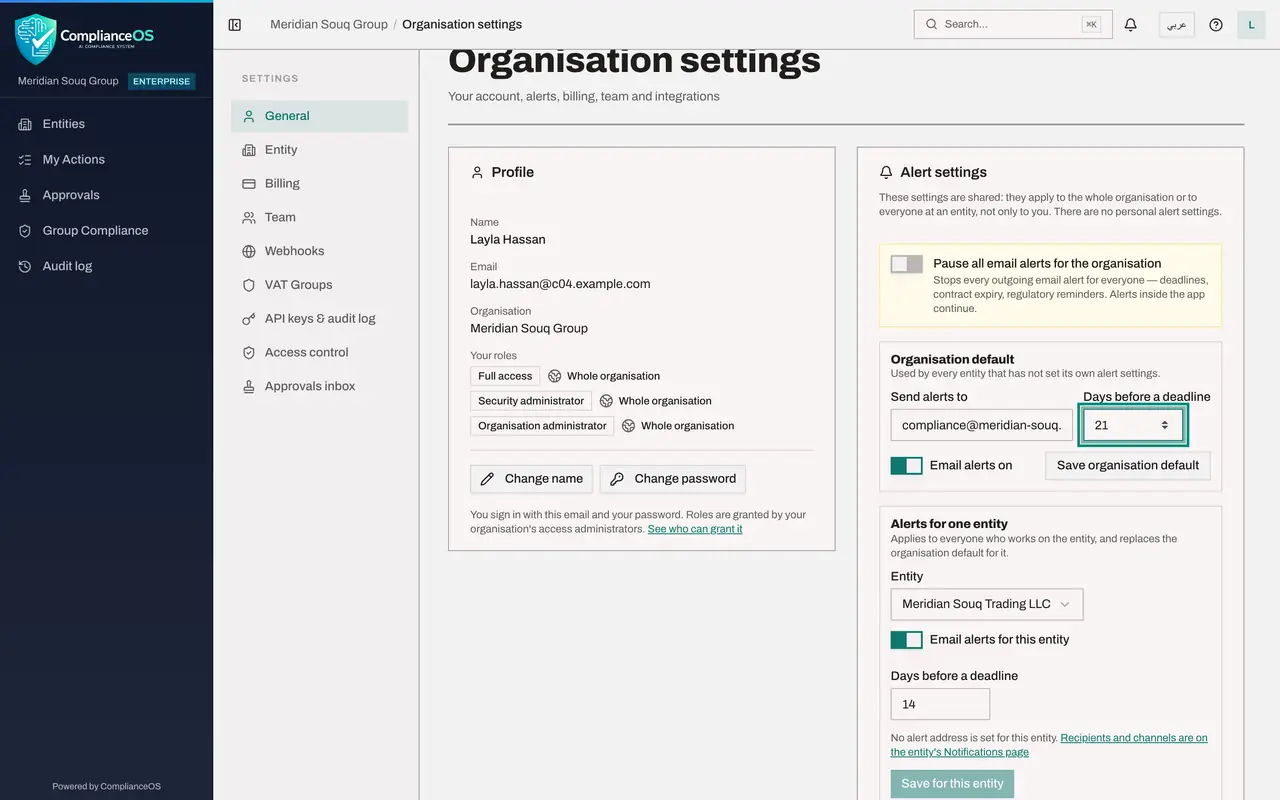Click the organisation days stepper arrows

[1164, 425]
